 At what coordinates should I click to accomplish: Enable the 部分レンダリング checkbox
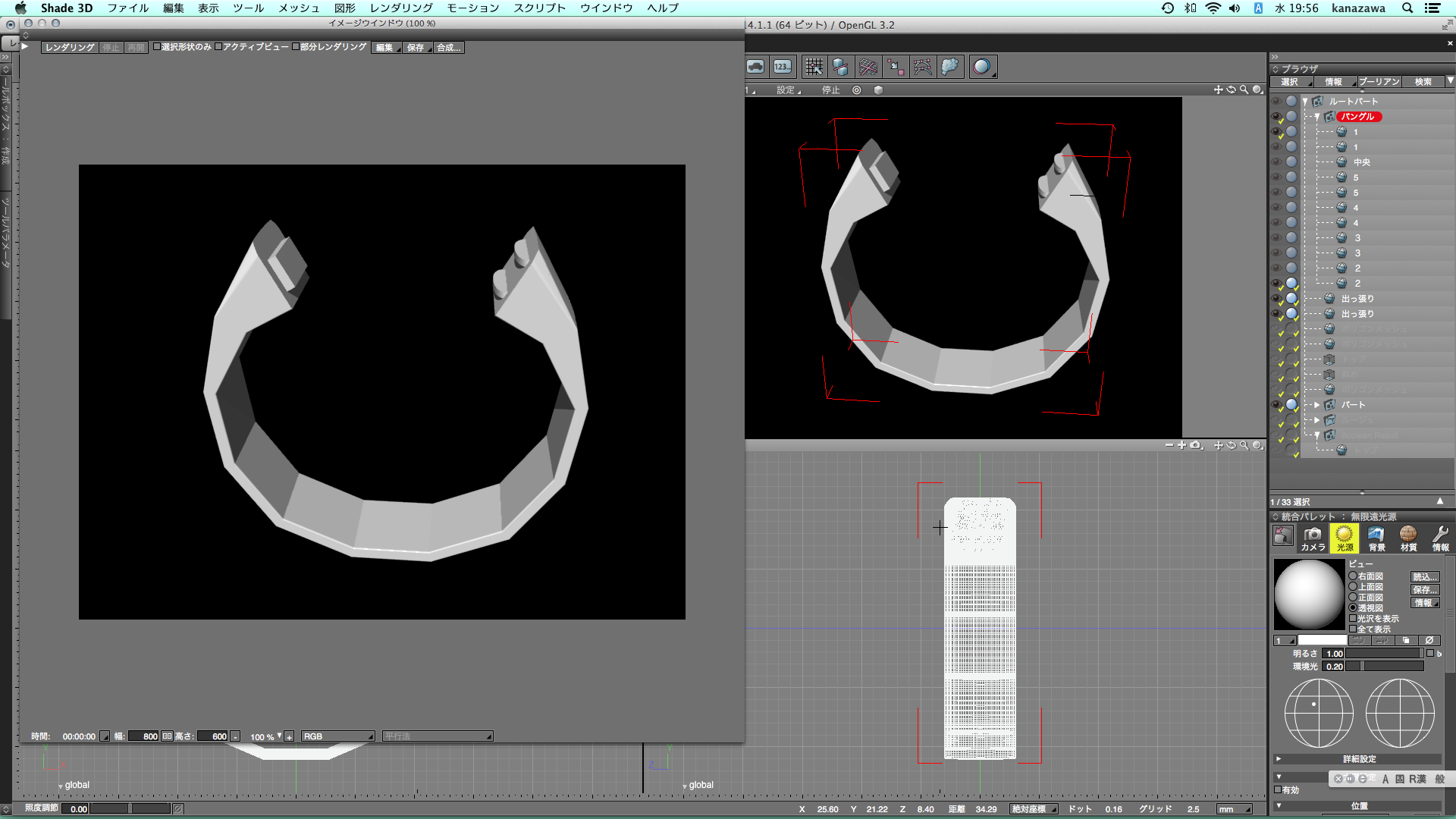point(296,47)
